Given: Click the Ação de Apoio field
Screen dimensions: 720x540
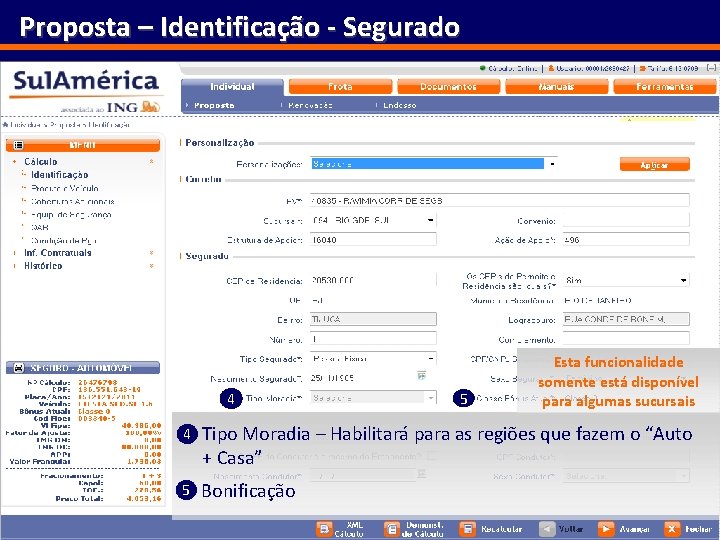Looking at the screenshot, I should (x=626, y=240).
